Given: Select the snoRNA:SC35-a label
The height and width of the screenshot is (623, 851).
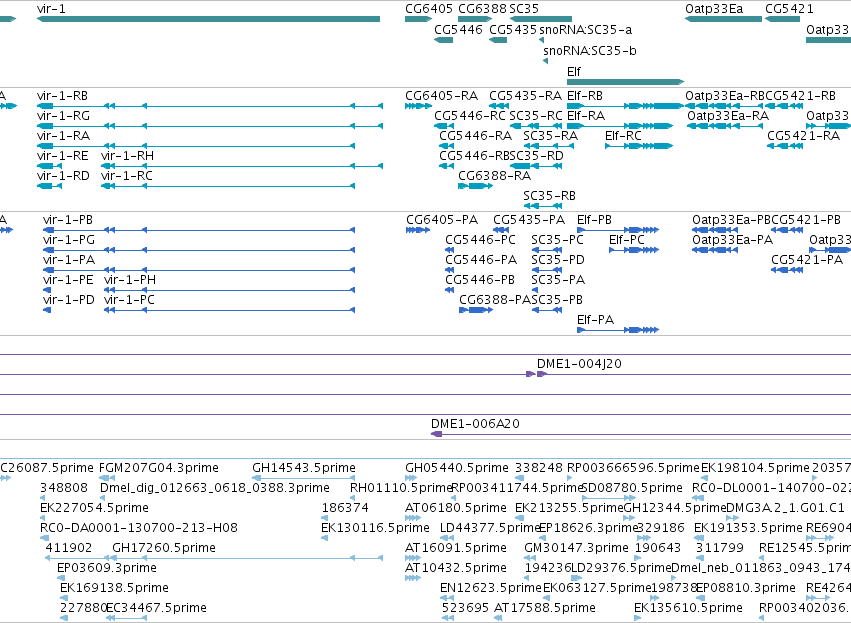Looking at the screenshot, I should (x=586, y=29).
